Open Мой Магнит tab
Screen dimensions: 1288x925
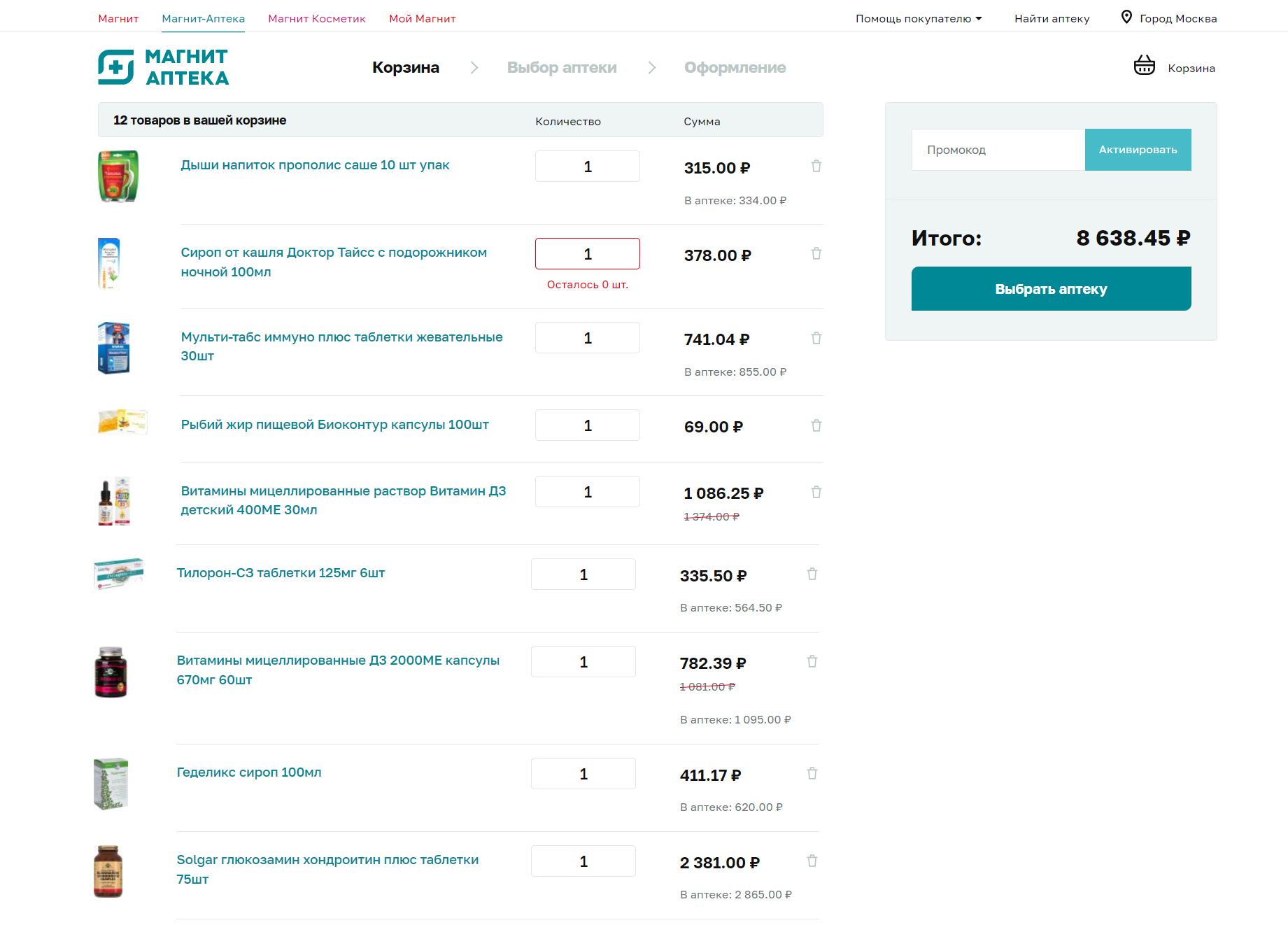pos(423,19)
